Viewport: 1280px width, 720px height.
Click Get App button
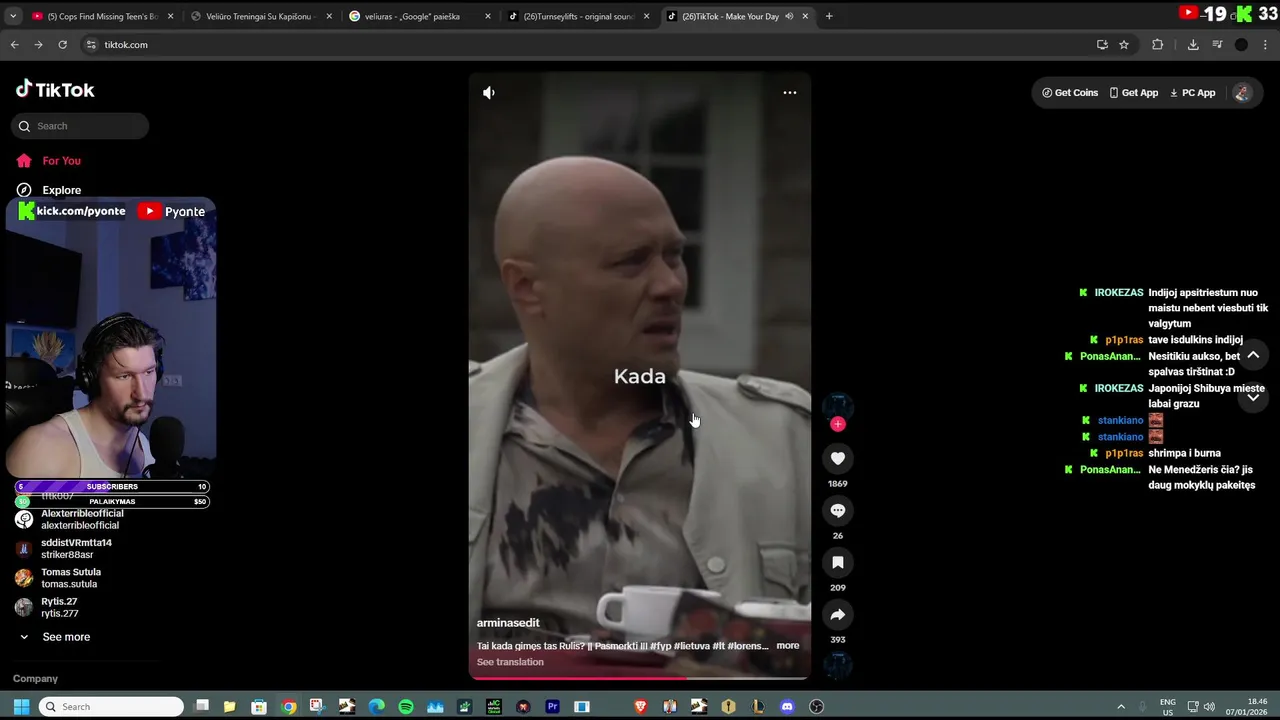pos(1133,93)
